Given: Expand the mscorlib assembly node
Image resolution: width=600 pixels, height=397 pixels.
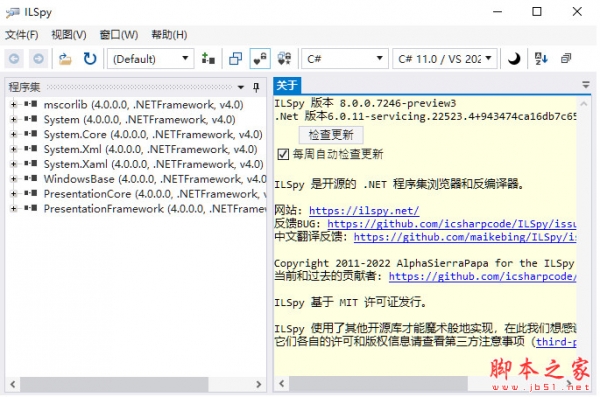Looking at the screenshot, I should [x=13, y=105].
